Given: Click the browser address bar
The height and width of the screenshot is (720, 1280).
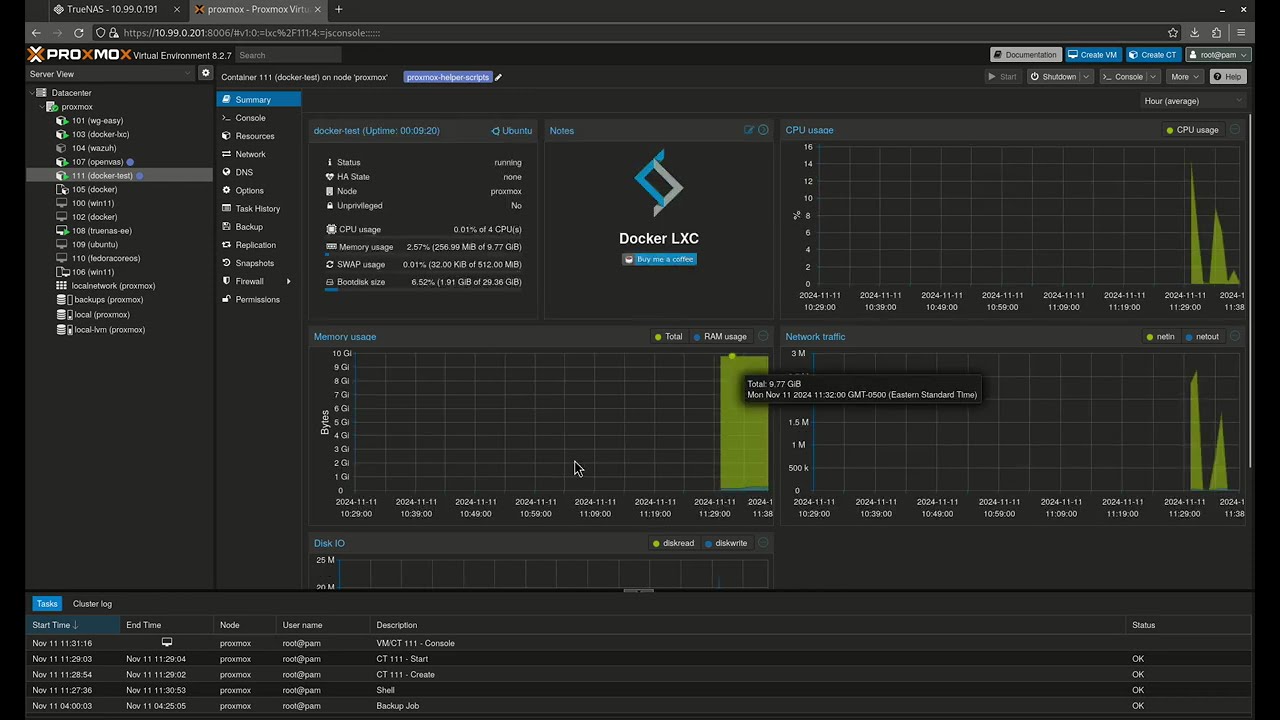Looking at the screenshot, I should pyautogui.click(x=640, y=33).
